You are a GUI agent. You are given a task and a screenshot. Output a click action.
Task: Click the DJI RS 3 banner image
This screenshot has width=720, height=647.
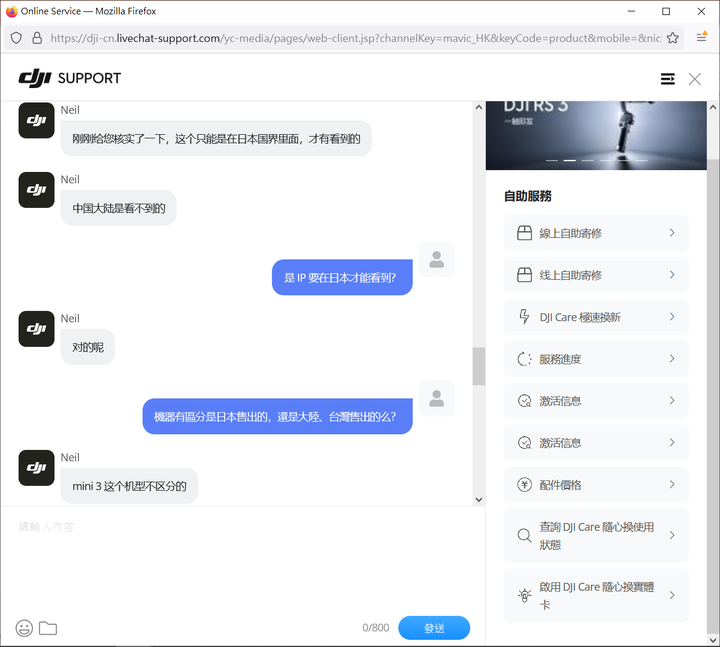pos(596,135)
